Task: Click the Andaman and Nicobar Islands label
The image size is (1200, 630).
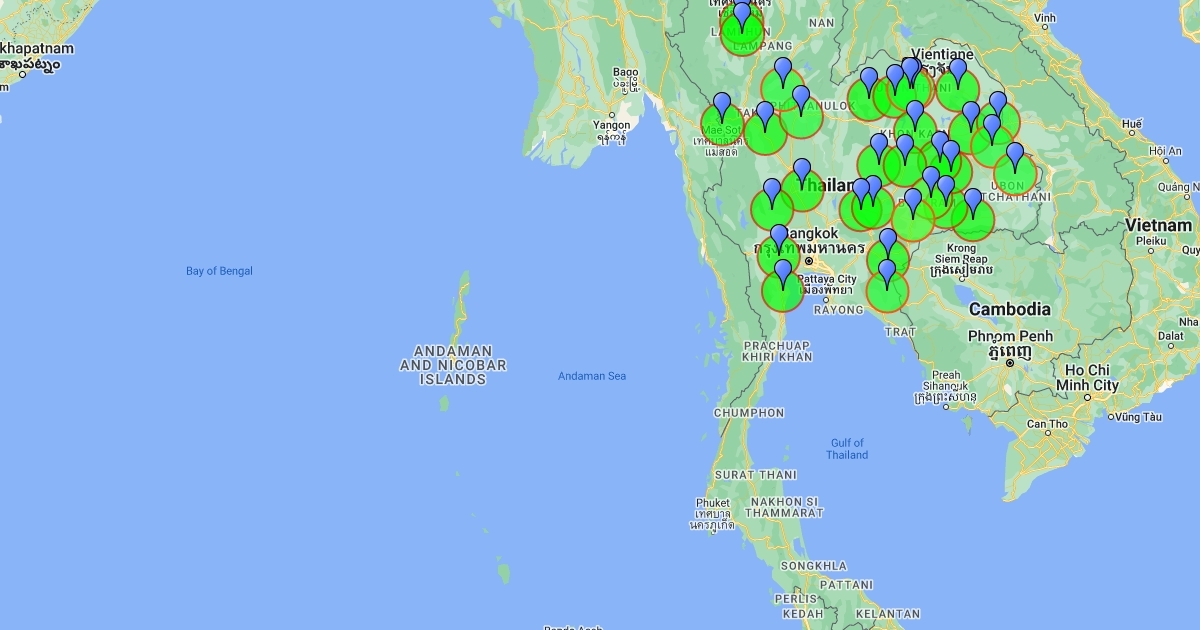Action: click(453, 365)
